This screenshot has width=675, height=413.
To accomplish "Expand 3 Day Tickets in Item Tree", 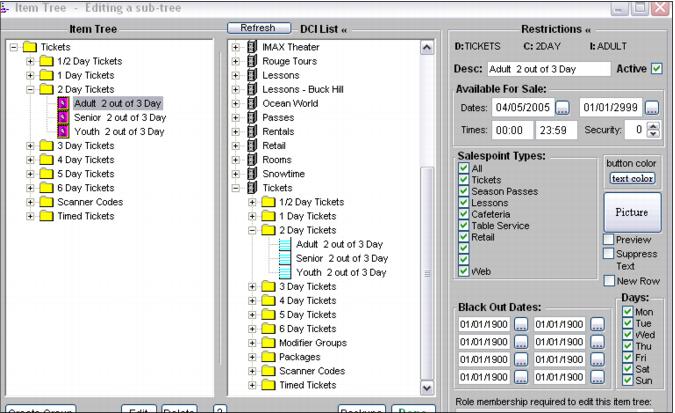I will pos(30,146).
